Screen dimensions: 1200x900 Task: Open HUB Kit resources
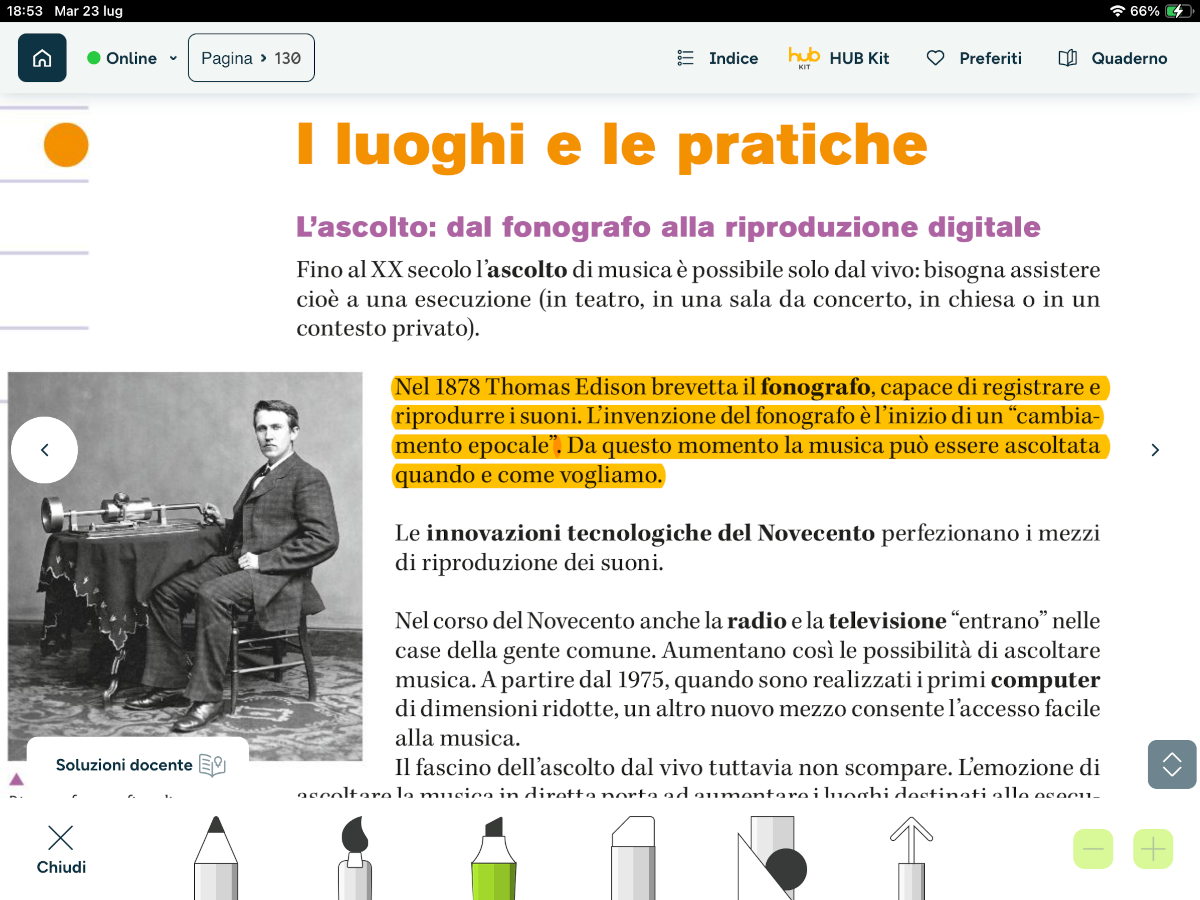point(839,58)
